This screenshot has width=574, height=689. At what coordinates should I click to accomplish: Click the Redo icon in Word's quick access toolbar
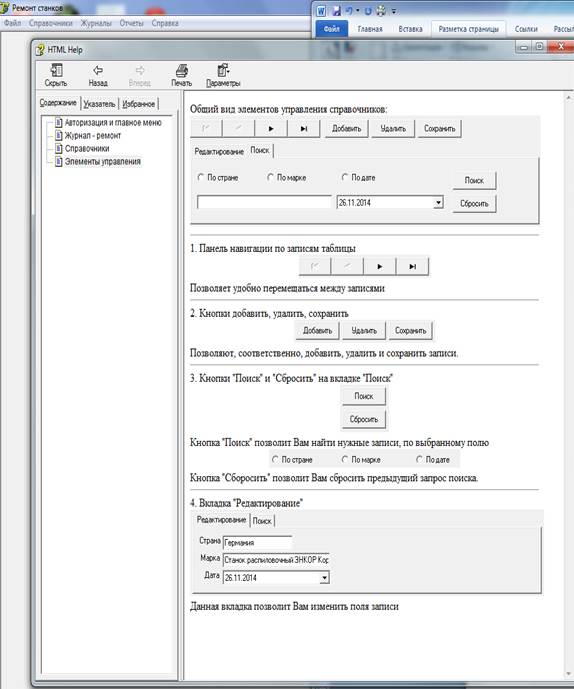368,11
